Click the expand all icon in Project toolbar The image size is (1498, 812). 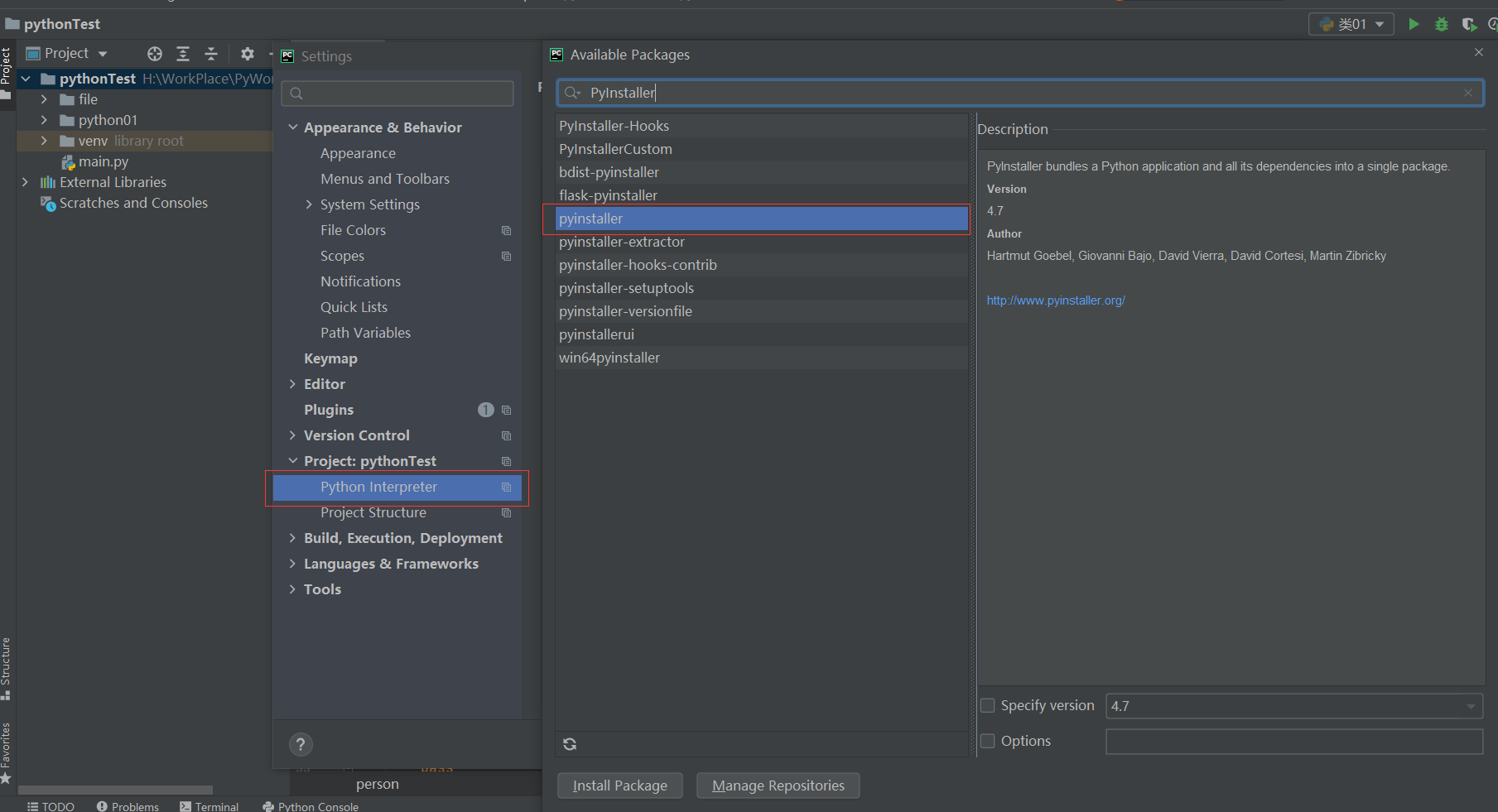(183, 54)
